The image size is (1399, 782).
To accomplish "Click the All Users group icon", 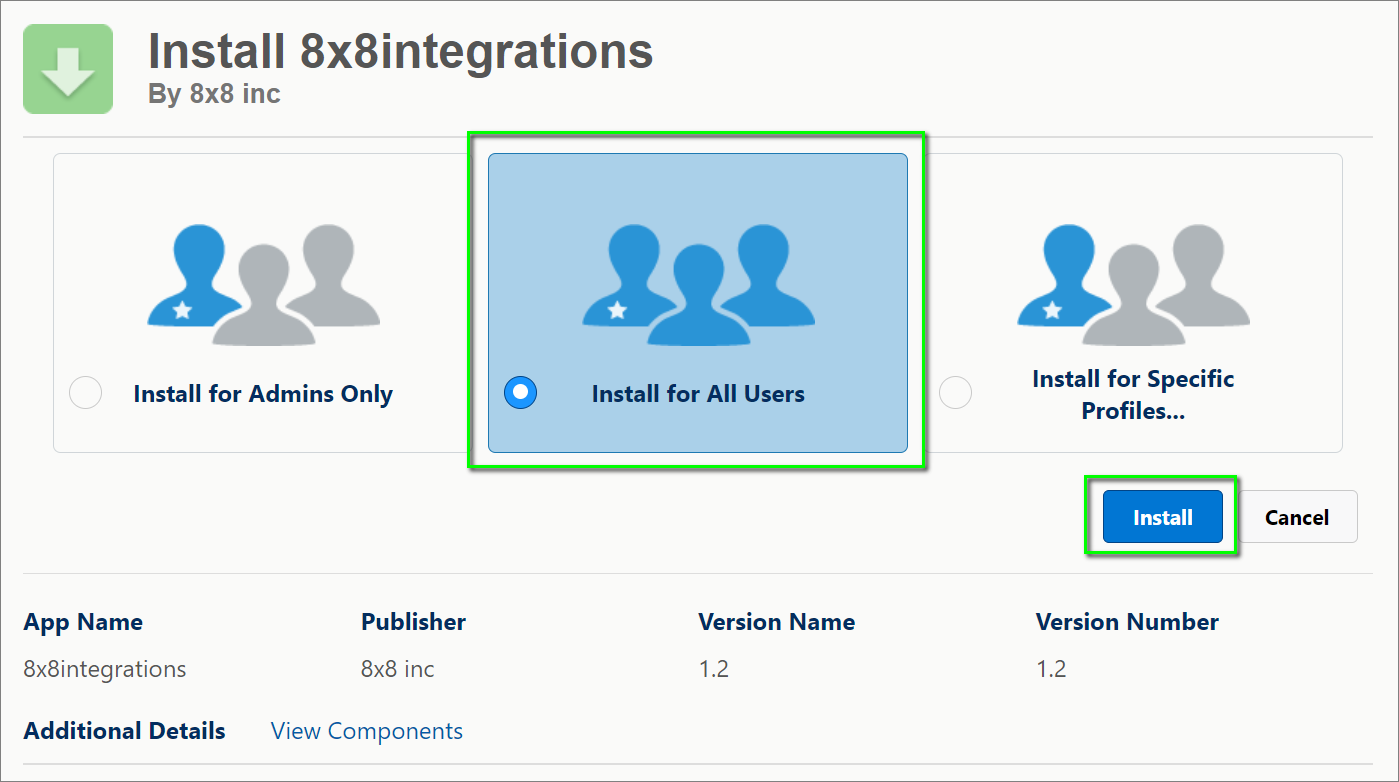I will pos(698,285).
